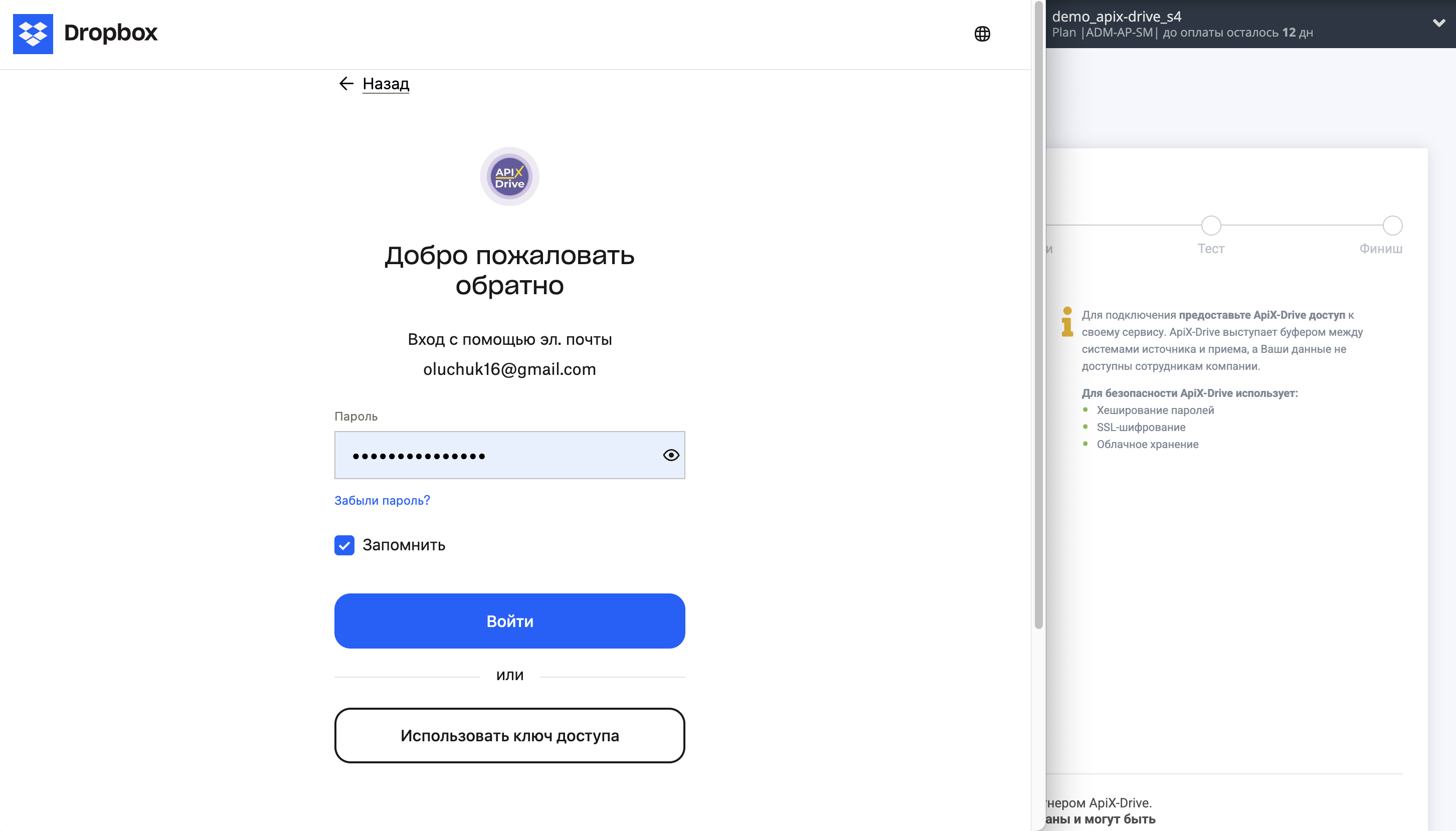
Task: Open the Забыли пароль? link
Action: (x=382, y=500)
